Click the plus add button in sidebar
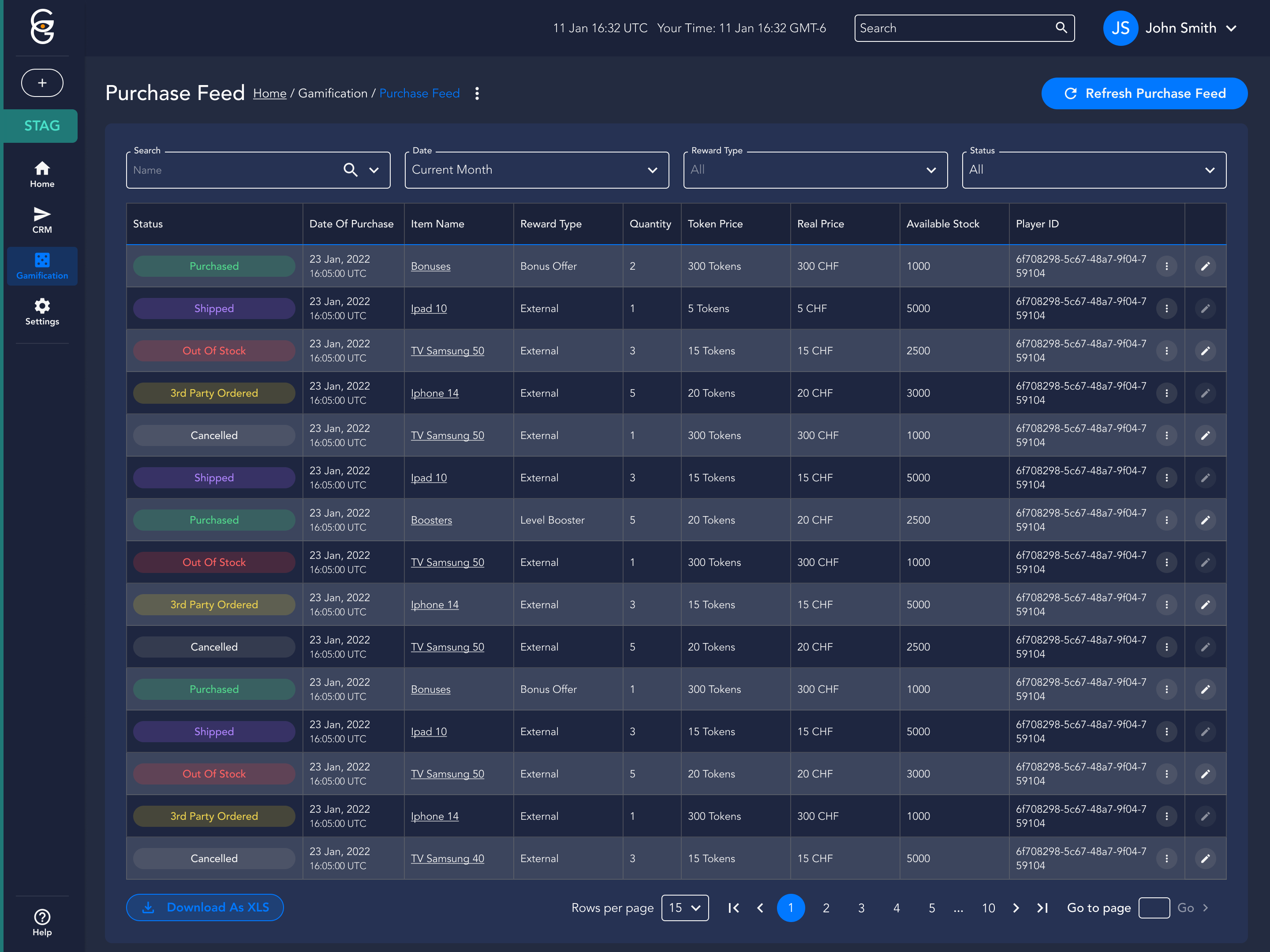Screen dimensions: 1270x952 42,82
